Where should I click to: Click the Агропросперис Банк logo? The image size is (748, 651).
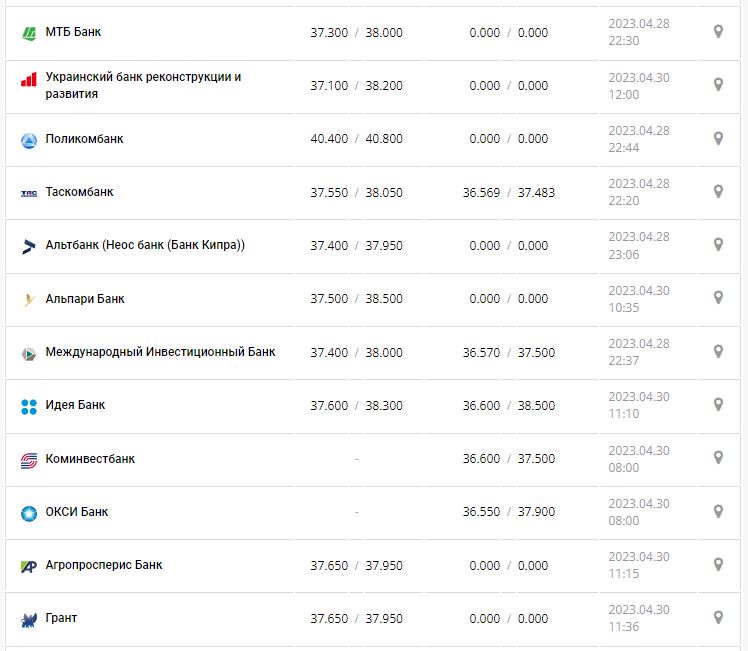coord(28,566)
